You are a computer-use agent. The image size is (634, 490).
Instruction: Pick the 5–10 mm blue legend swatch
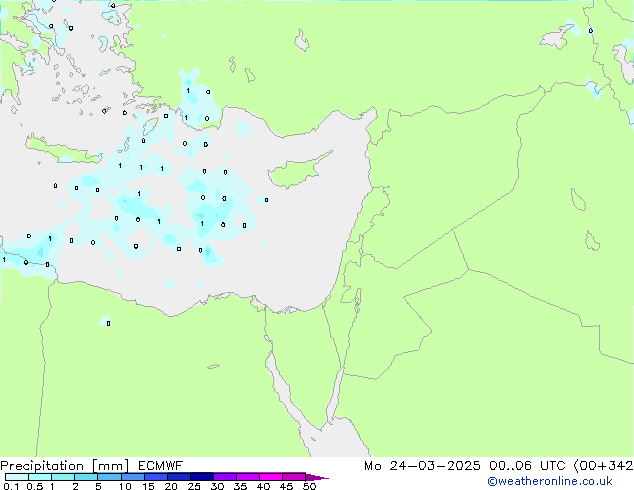coord(110,477)
